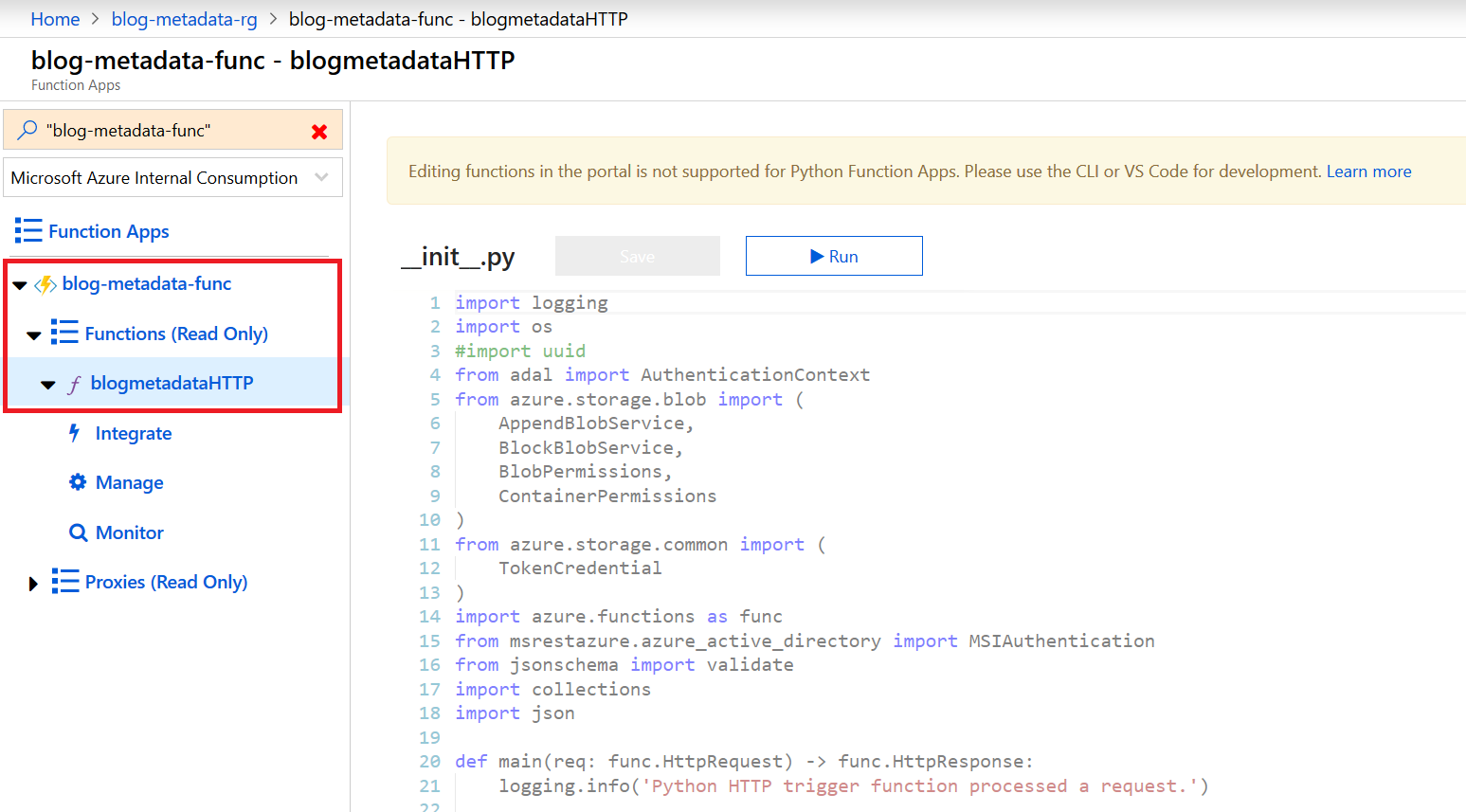Expand the Proxies (Read Only) node
Screen dimensions: 1466x812
33,584
